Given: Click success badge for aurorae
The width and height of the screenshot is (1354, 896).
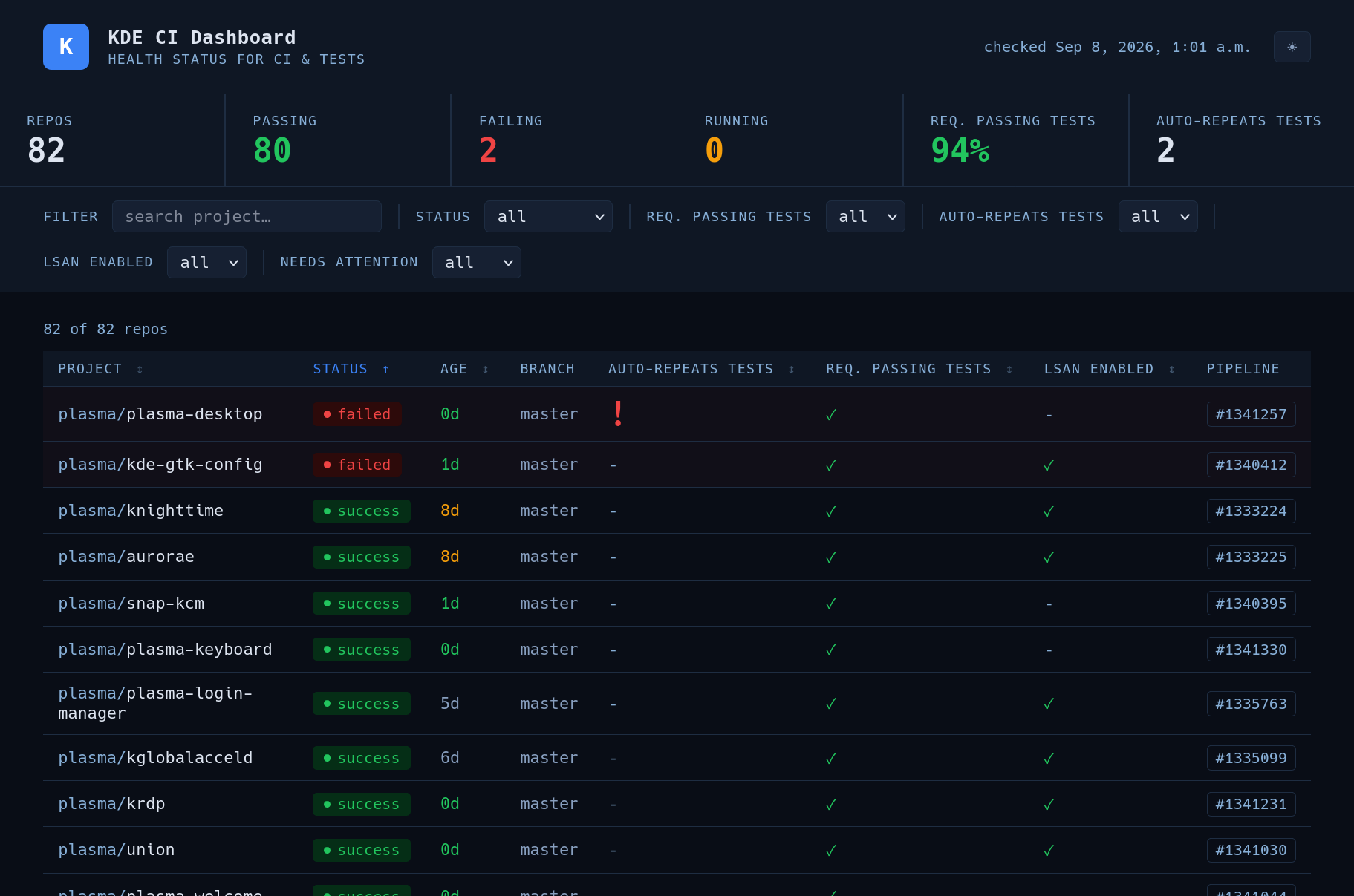Looking at the screenshot, I should tap(362, 557).
